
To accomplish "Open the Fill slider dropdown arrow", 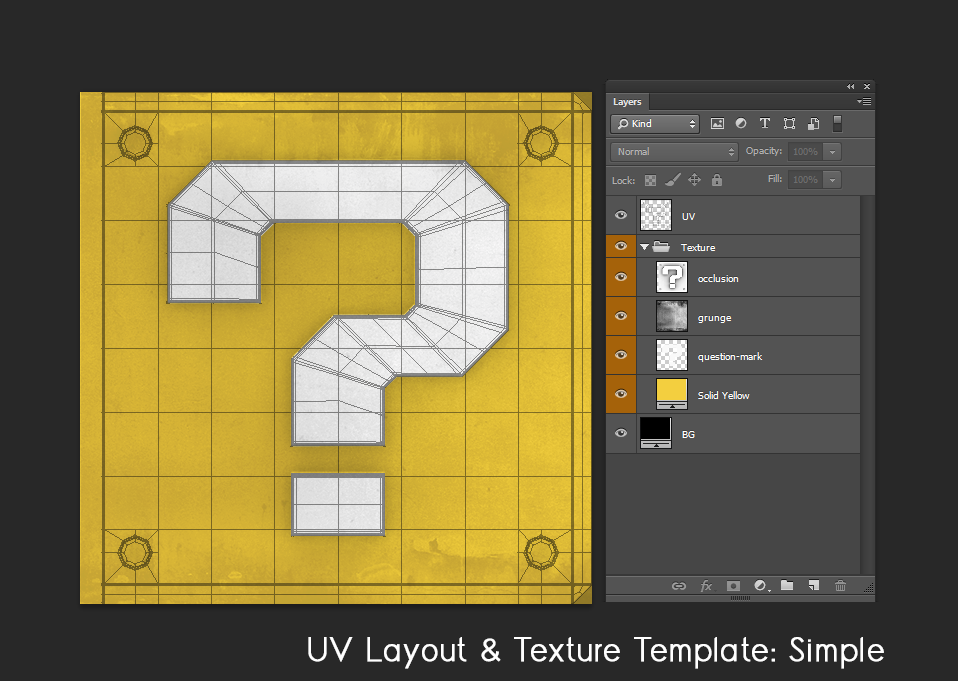I will tap(832, 180).
